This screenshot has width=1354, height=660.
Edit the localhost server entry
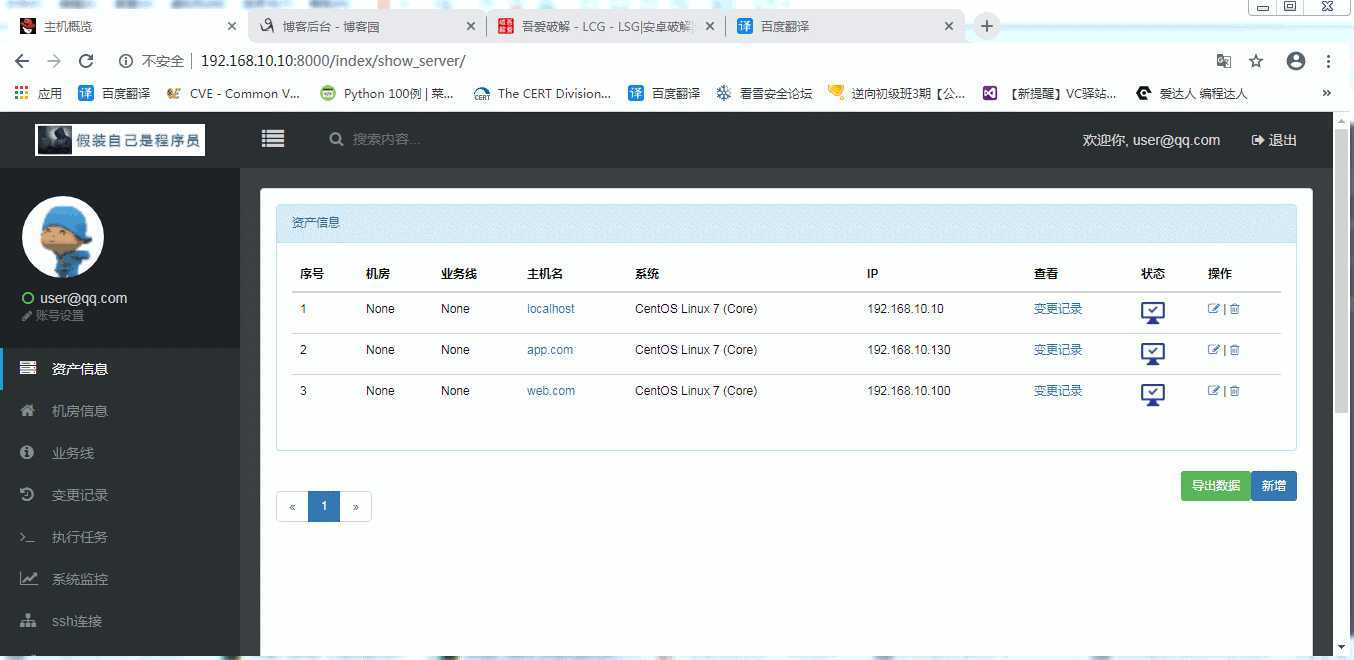[1214, 309]
